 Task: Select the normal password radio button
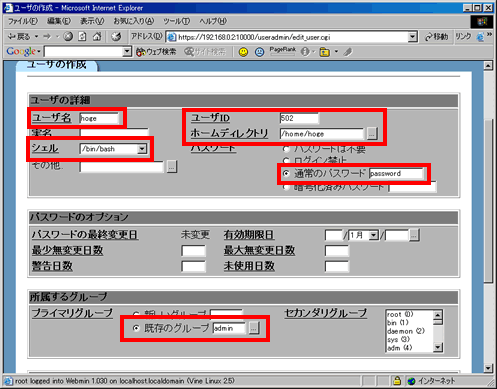click(x=286, y=173)
